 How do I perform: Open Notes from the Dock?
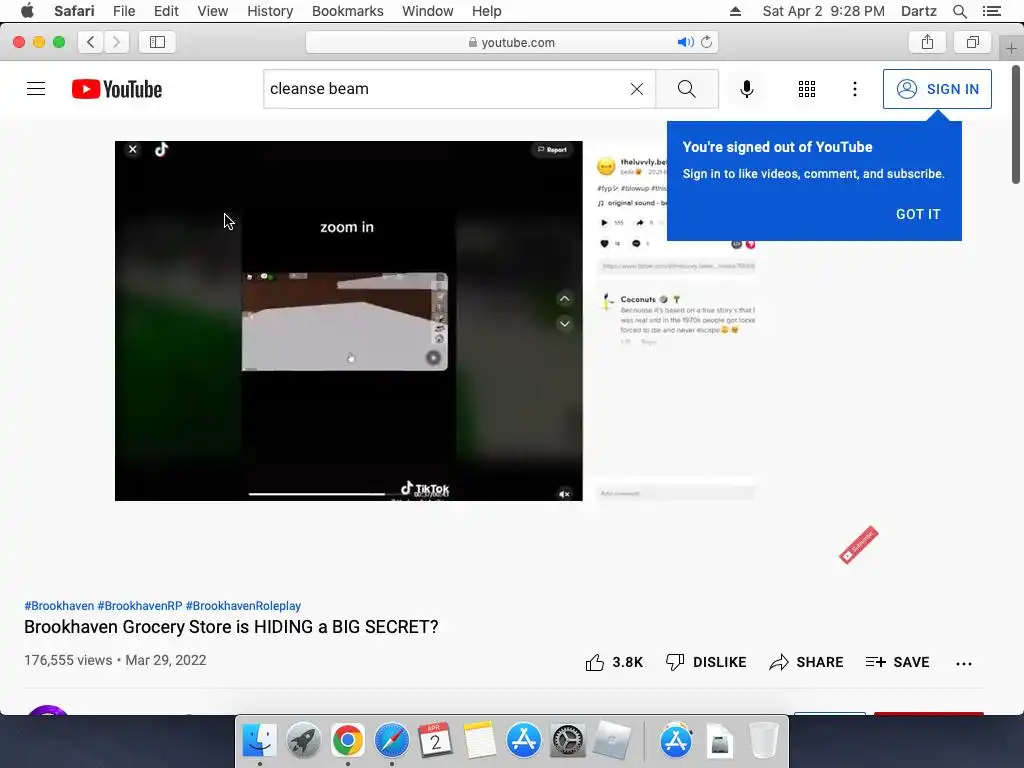coord(479,741)
